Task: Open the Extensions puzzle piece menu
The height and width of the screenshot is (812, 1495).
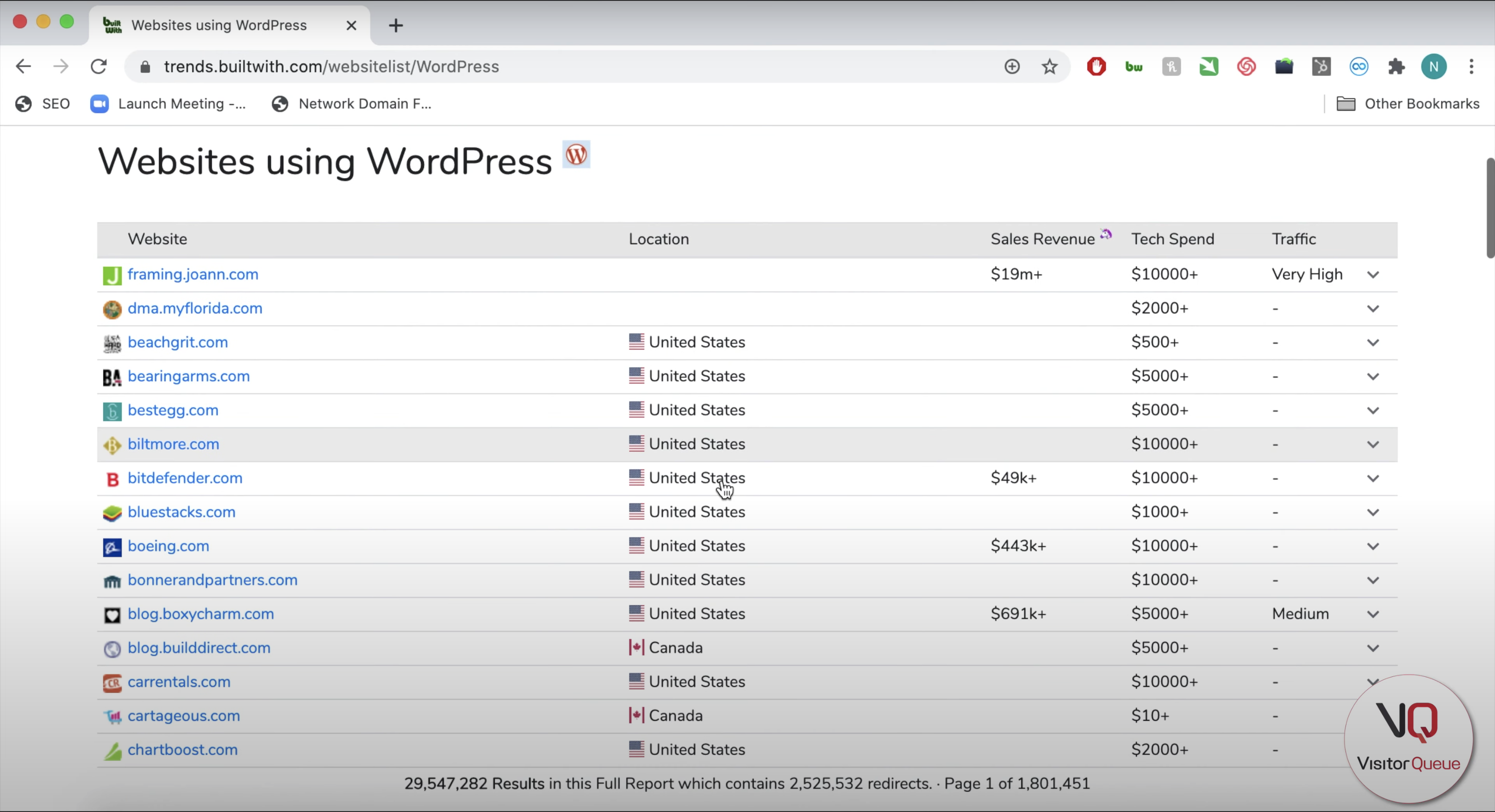Action: [x=1396, y=67]
